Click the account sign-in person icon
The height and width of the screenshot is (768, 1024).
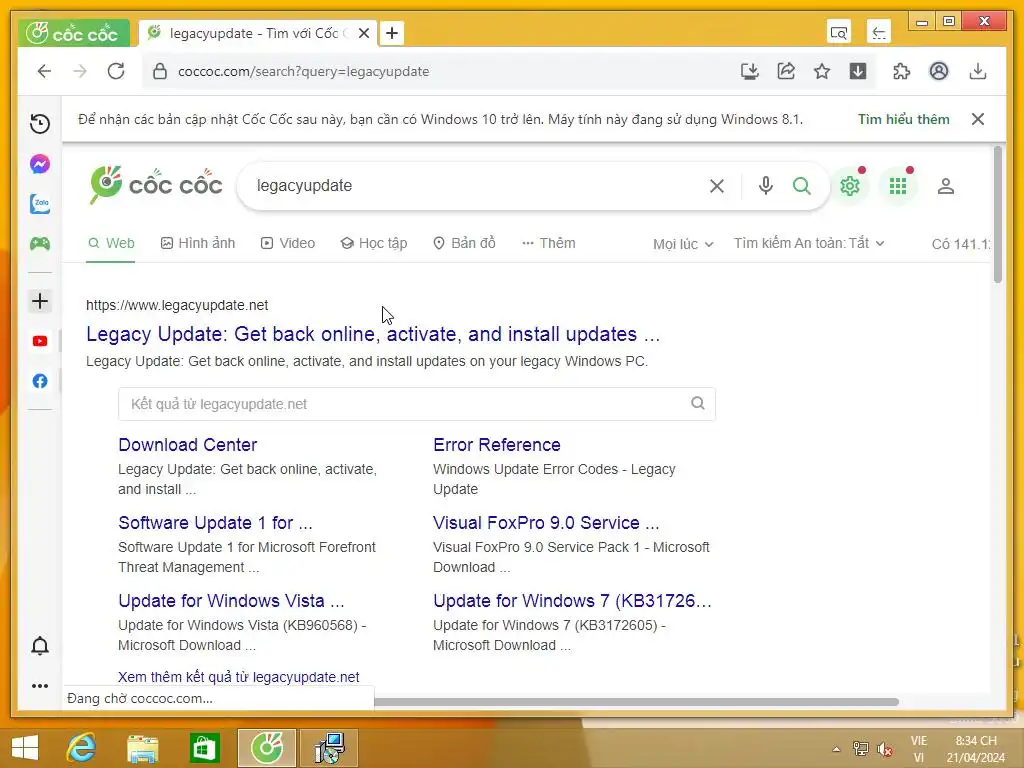pyautogui.click(x=946, y=186)
